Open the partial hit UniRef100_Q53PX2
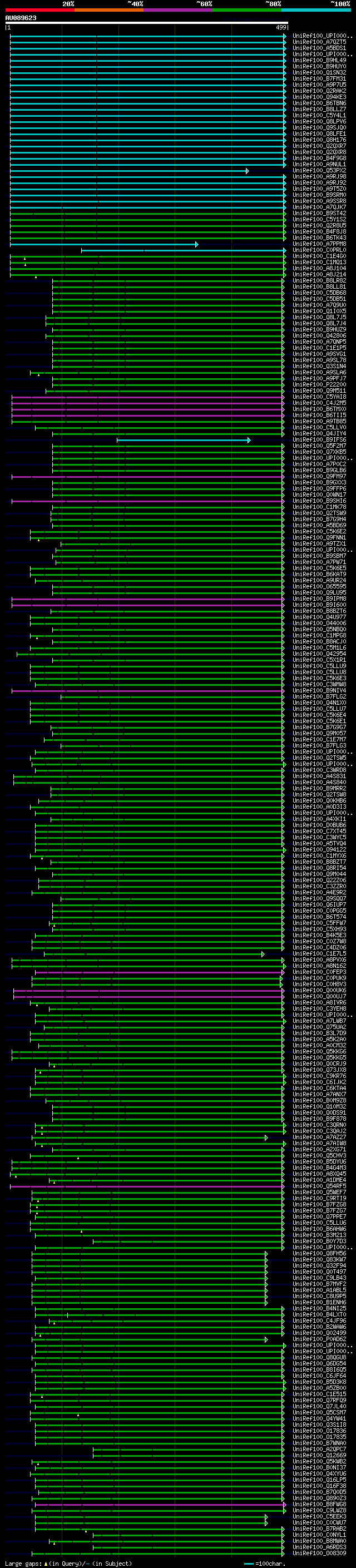Viewport: 356px width, 1568px height. 319,170
